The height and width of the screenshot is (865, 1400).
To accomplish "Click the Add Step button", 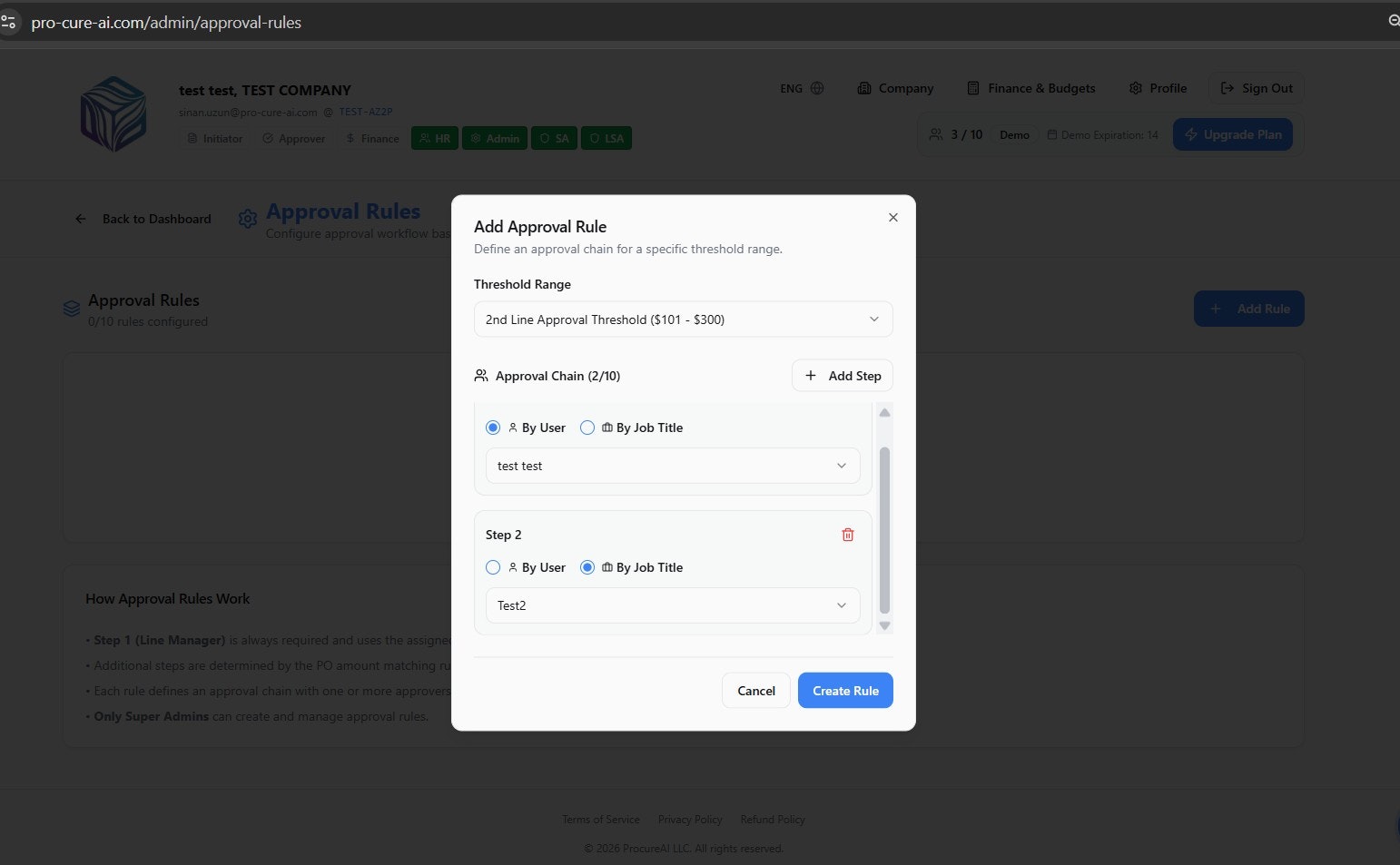I will [843, 376].
